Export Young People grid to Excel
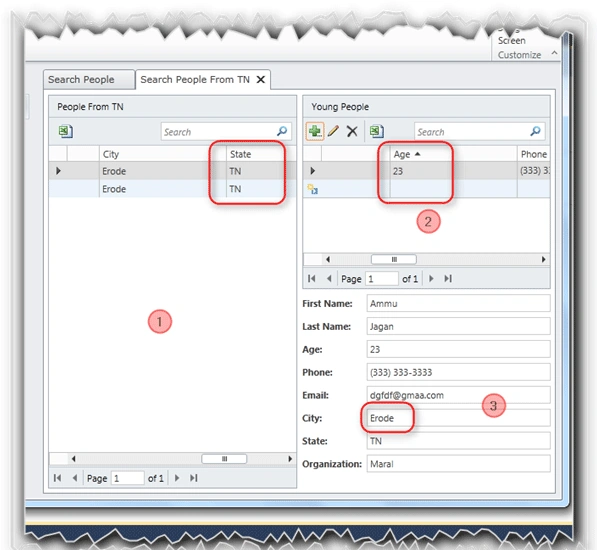Image resolution: width=597 pixels, height=550 pixels. click(377, 131)
